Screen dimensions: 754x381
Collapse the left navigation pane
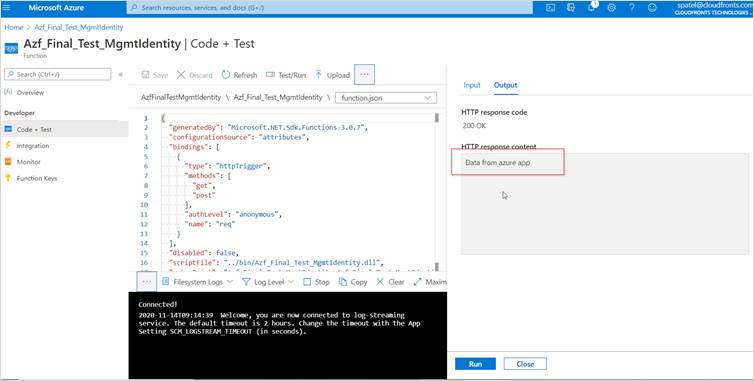(x=120, y=74)
